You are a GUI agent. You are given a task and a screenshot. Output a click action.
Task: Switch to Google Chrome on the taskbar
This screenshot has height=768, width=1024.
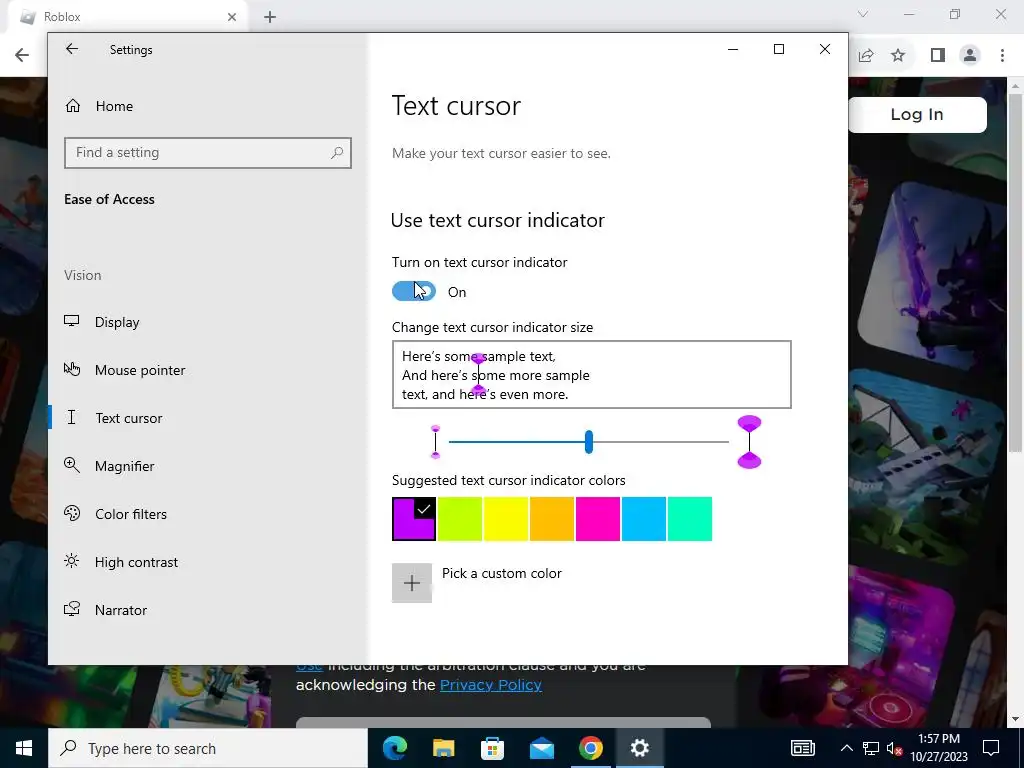[x=590, y=748]
